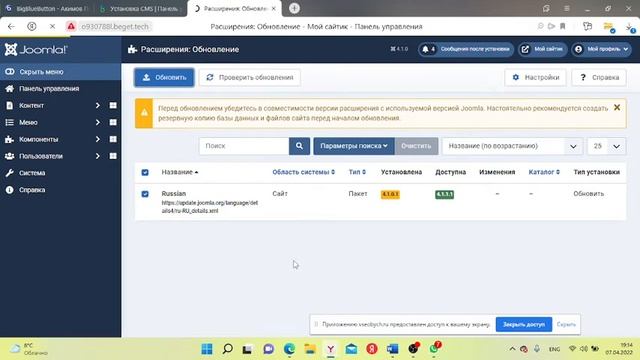
Task: Open Word from taskbar
Action: coord(392,349)
